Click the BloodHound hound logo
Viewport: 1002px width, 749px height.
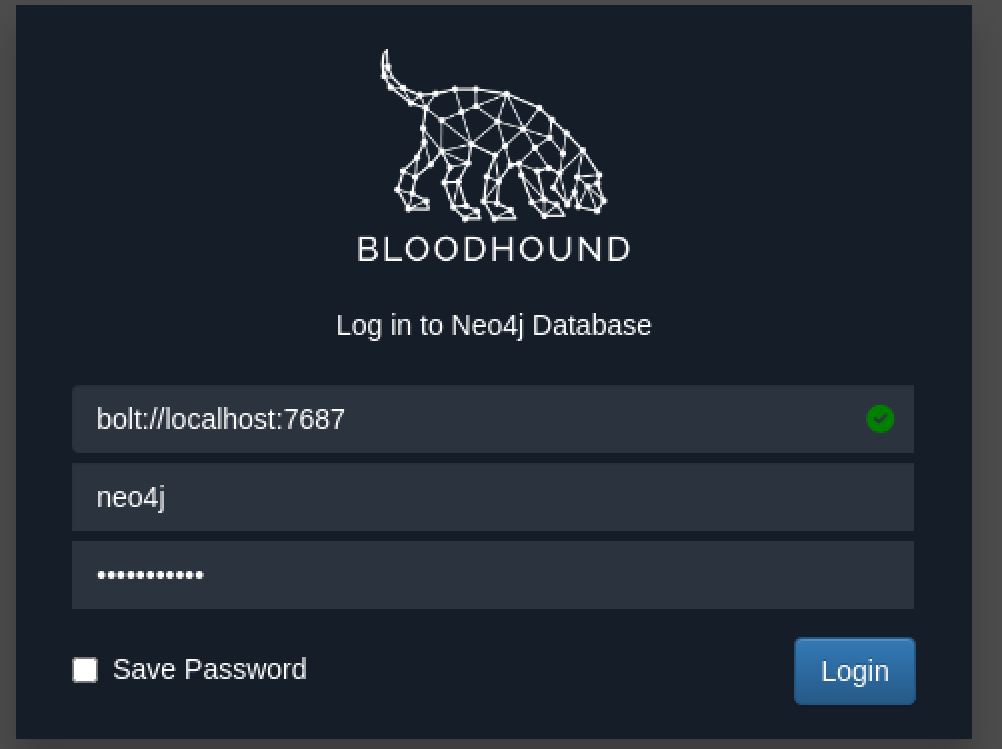[x=492, y=135]
